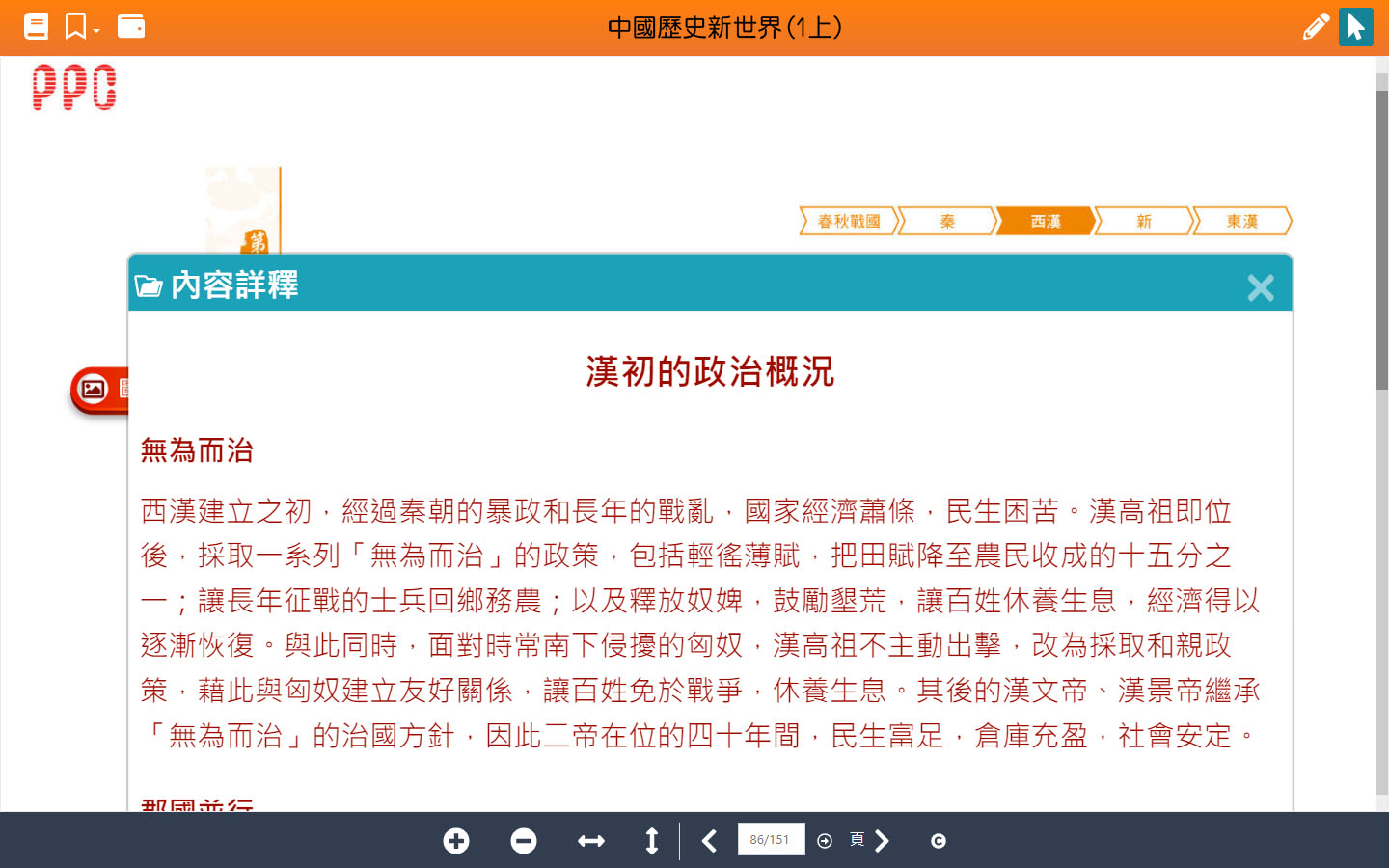Click the vertical page scrollbar
Image resolution: width=1389 pixels, height=868 pixels.
coord(1381,241)
